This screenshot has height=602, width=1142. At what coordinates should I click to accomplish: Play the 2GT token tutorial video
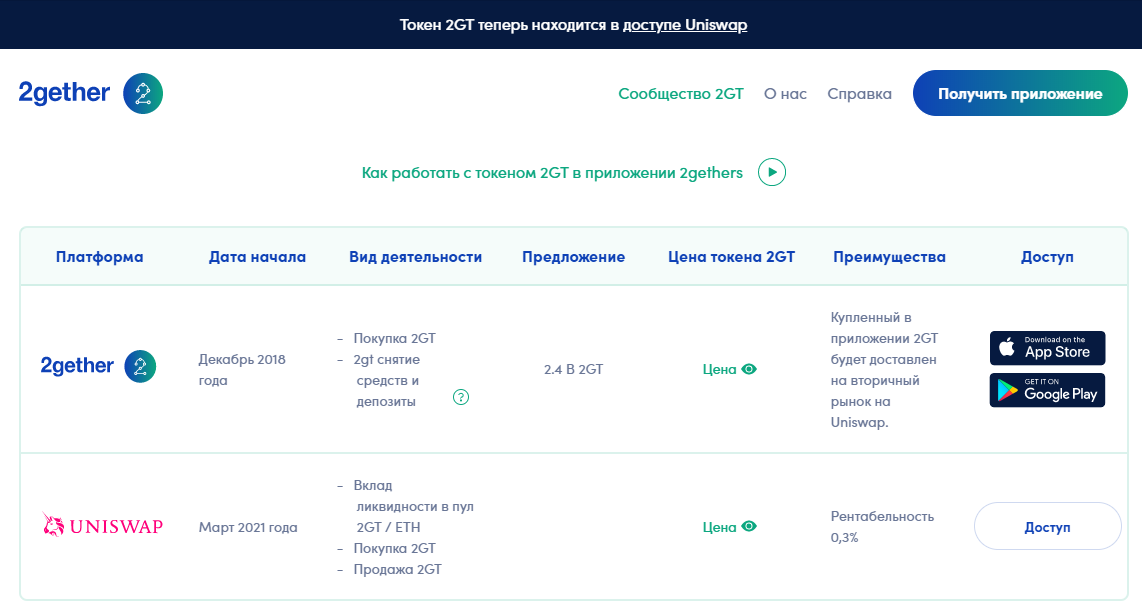[x=772, y=173]
